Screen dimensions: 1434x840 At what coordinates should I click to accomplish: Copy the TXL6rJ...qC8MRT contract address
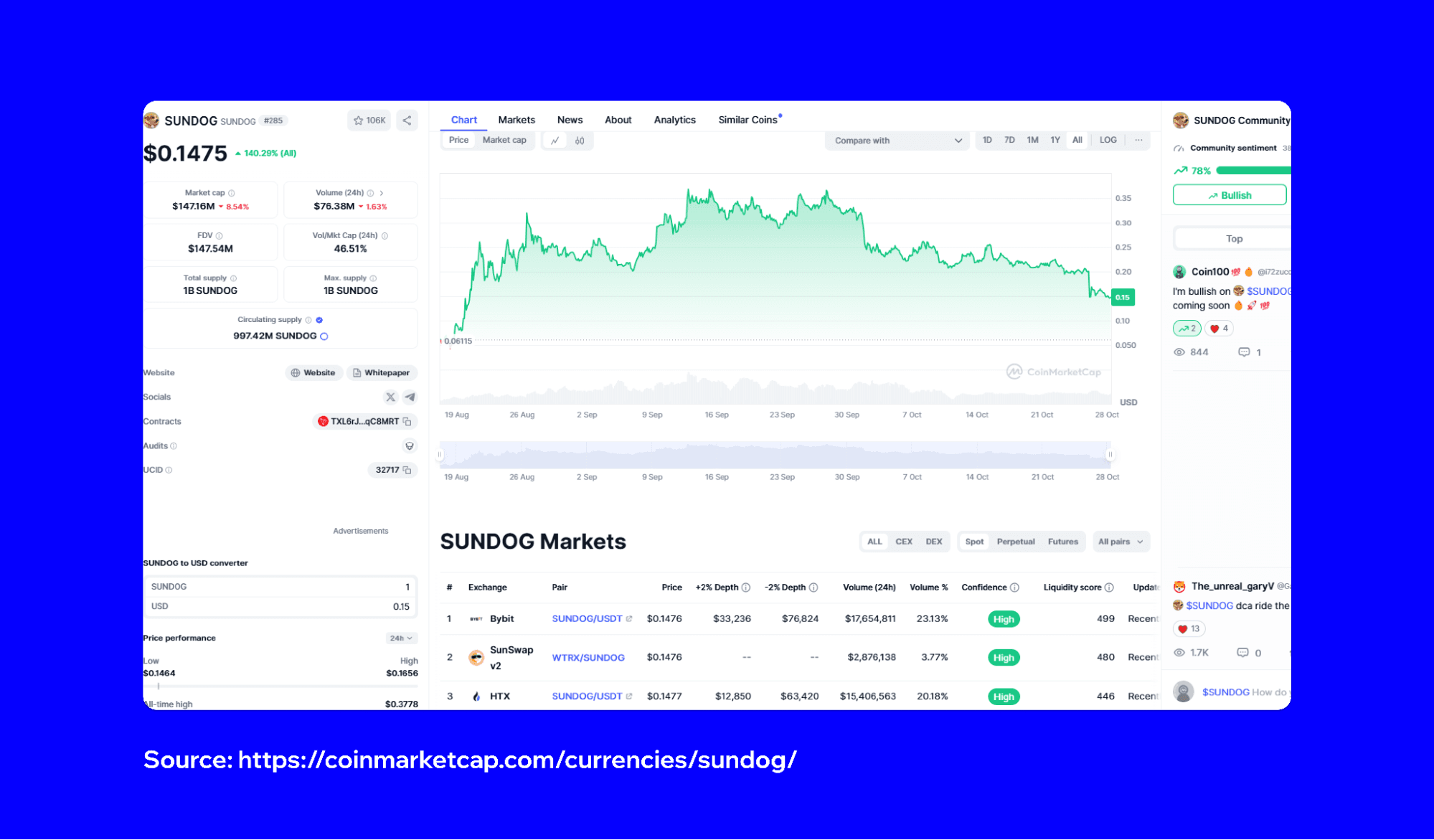point(407,422)
